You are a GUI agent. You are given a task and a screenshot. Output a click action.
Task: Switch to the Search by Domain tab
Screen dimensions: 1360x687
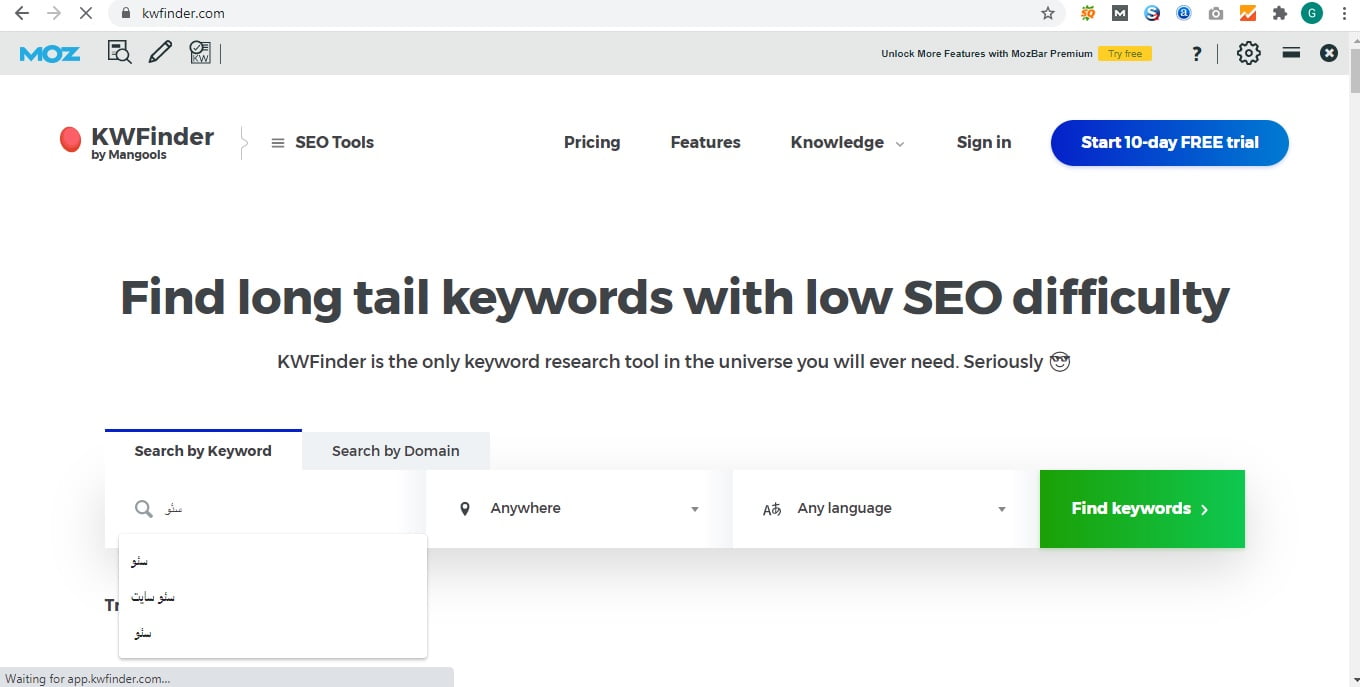coord(396,451)
